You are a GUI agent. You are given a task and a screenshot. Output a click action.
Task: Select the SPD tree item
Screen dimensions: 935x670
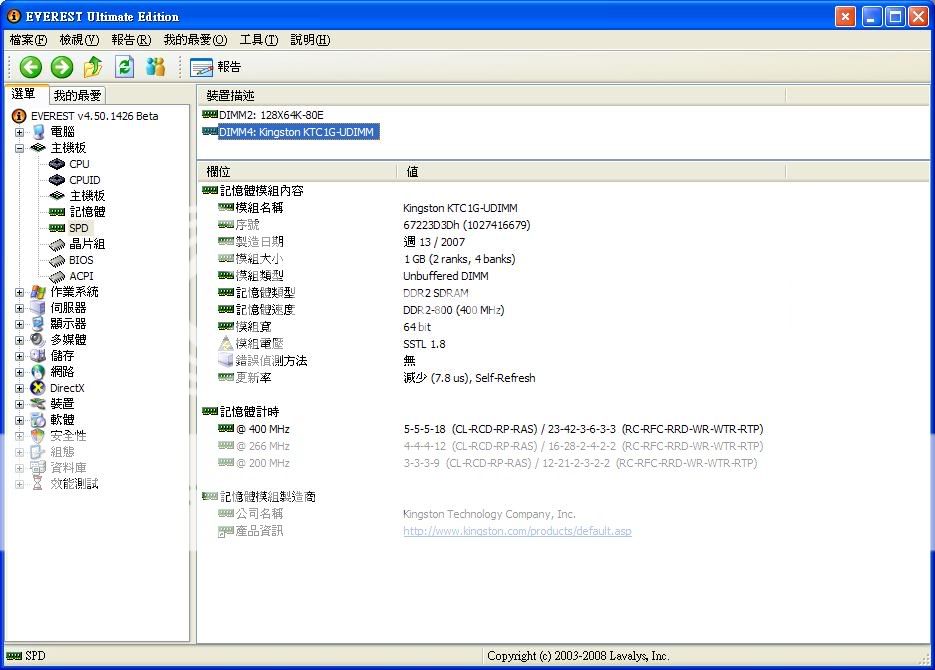(x=79, y=228)
